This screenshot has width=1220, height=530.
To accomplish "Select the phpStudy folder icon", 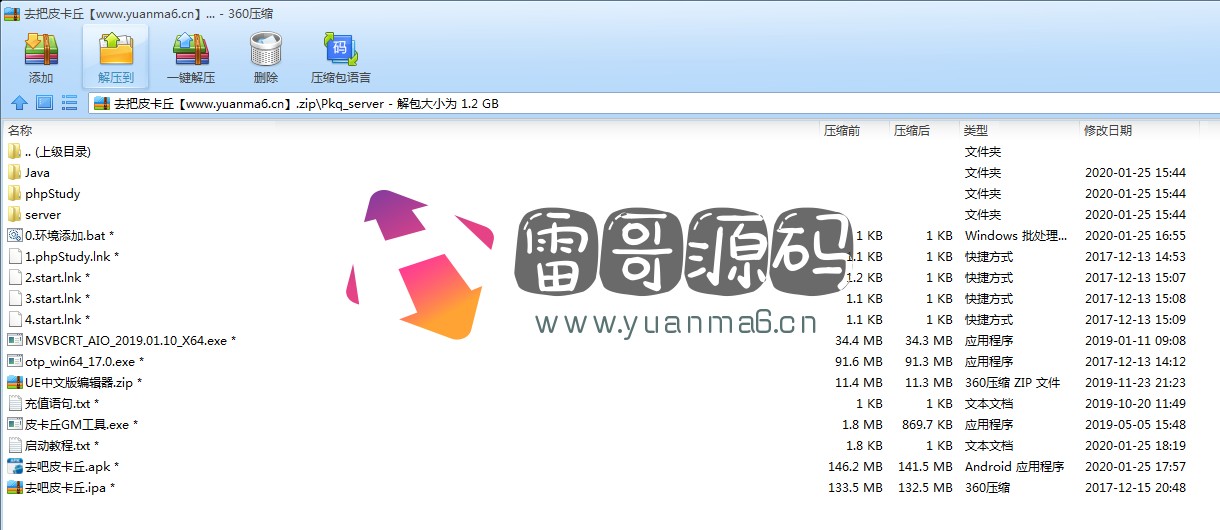I will click(x=14, y=193).
